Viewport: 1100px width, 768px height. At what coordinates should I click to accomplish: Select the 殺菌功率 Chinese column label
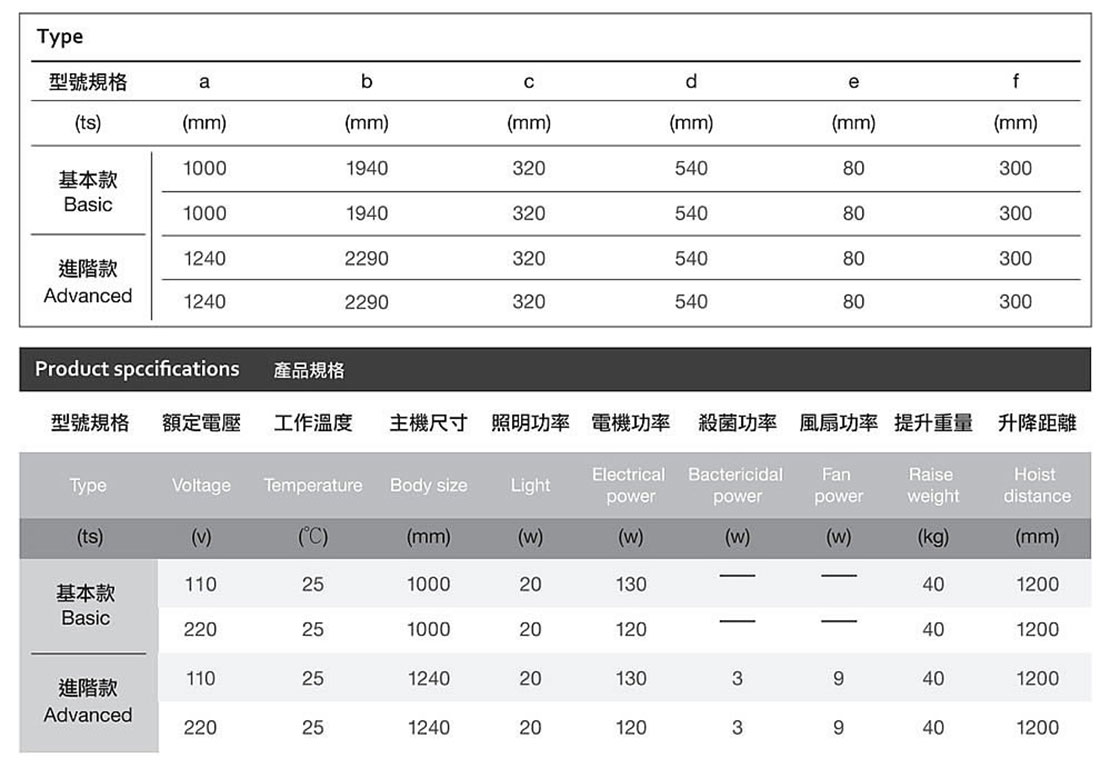click(737, 423)
